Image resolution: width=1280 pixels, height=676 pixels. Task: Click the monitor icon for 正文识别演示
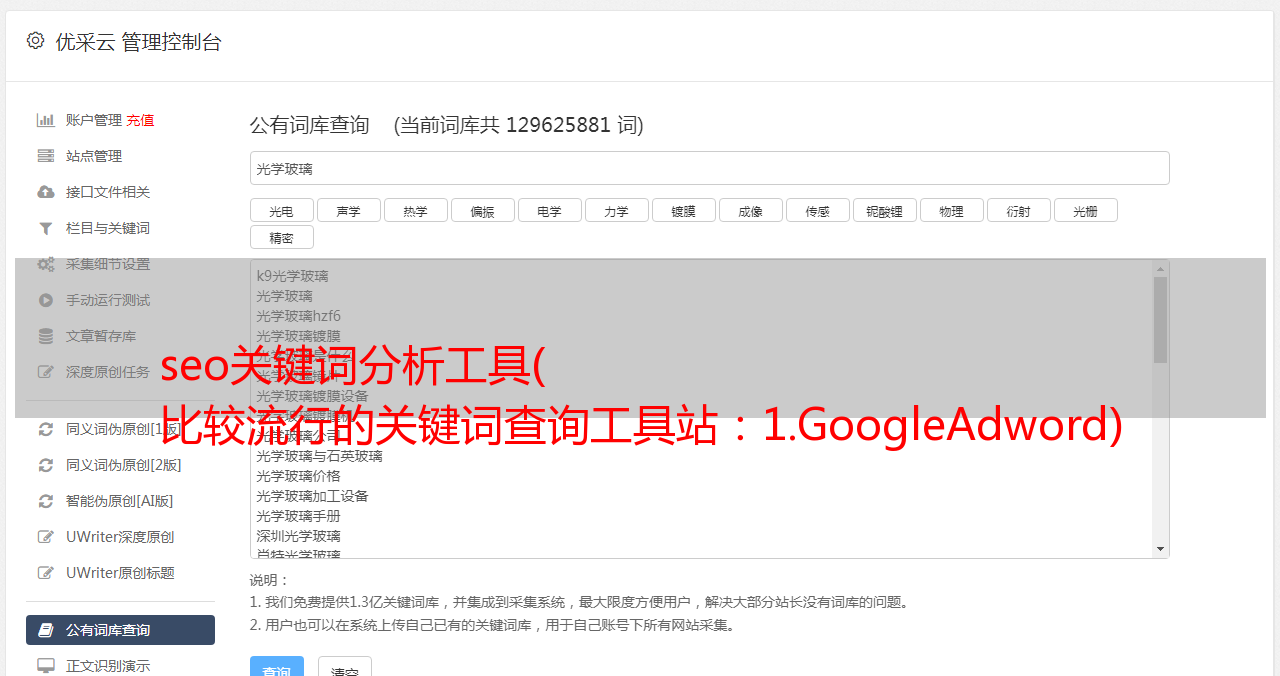(x=46, y=665)
